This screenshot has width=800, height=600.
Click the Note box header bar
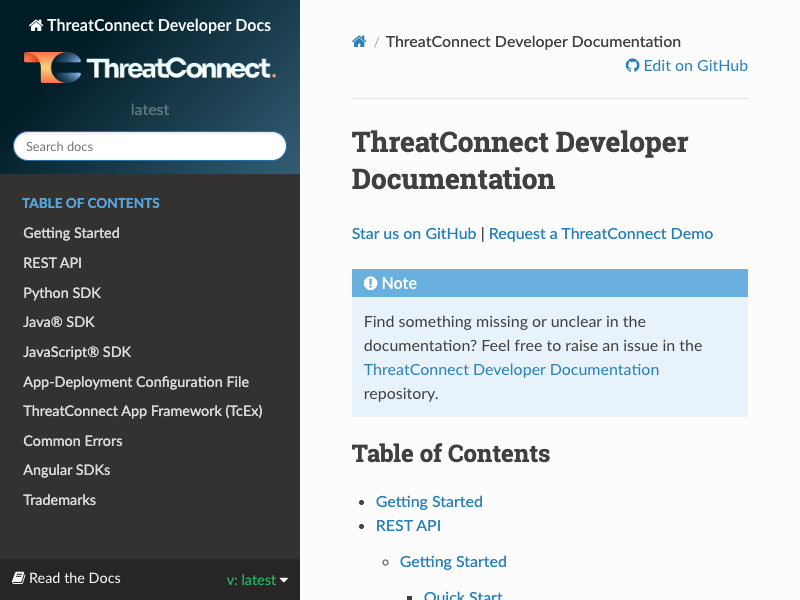point(550,283)
